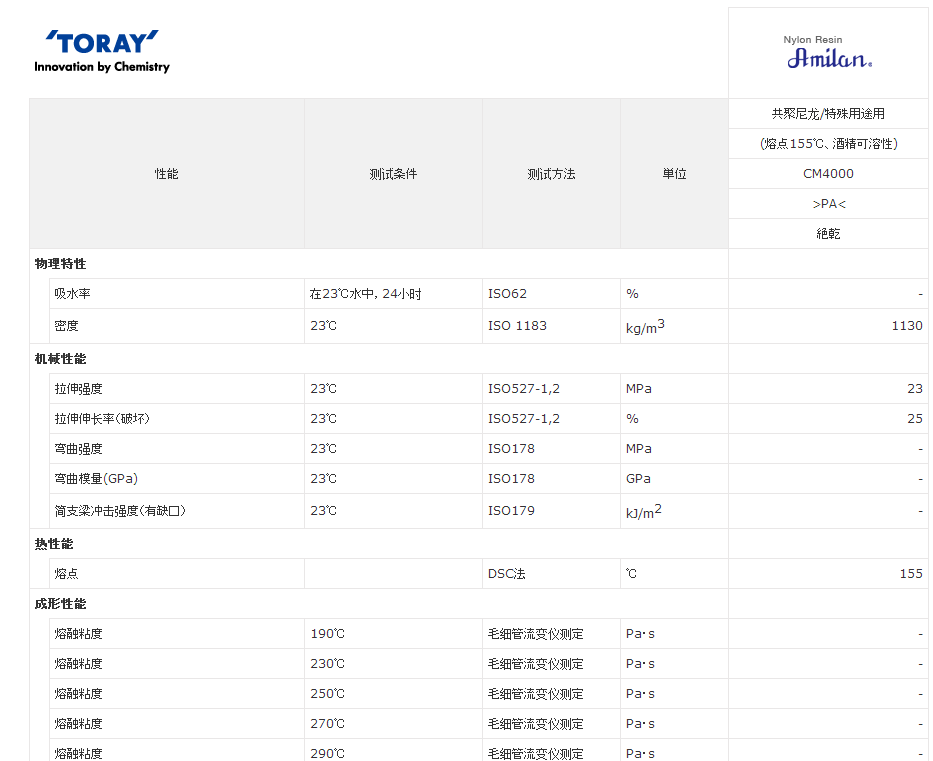Click the Amilan Nylon Resin logo
Screen dimensions: 933x761
829,52
